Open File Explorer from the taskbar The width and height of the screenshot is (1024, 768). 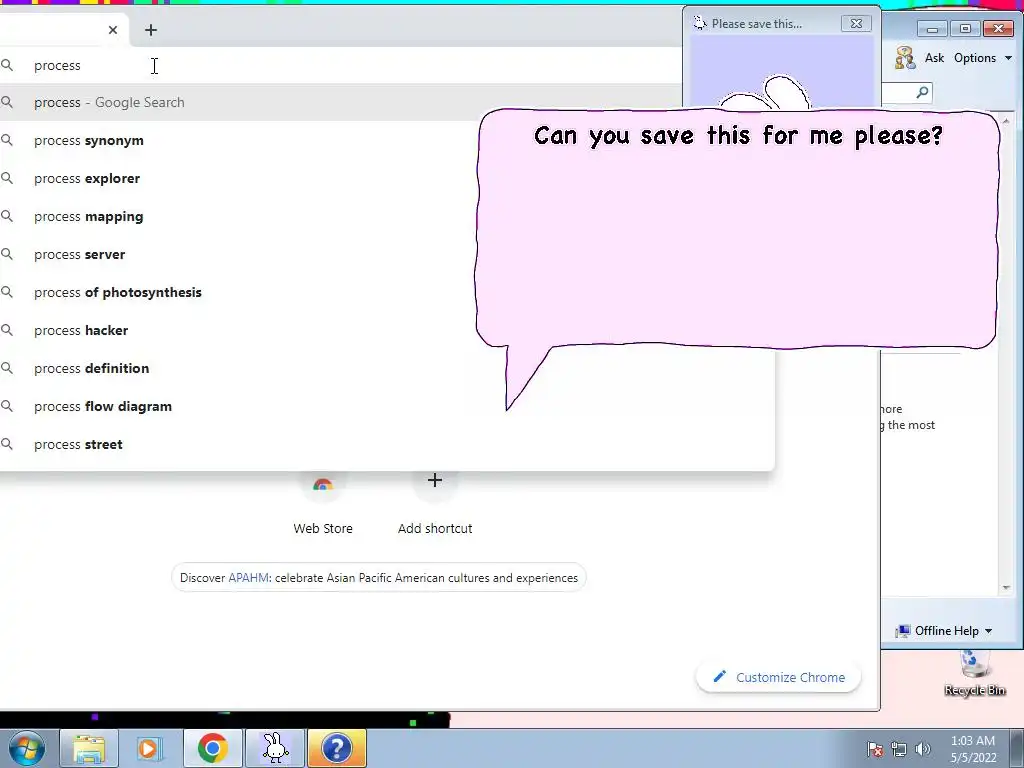tap(89, 748)
